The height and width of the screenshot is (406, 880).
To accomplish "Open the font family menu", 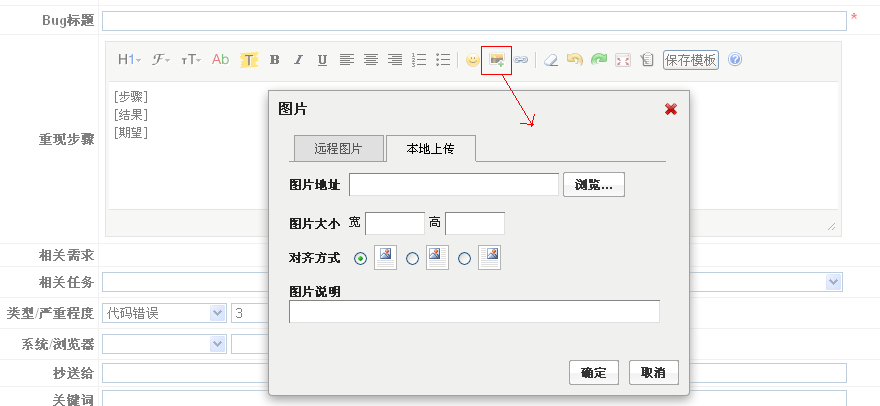I will pos(161,60).
